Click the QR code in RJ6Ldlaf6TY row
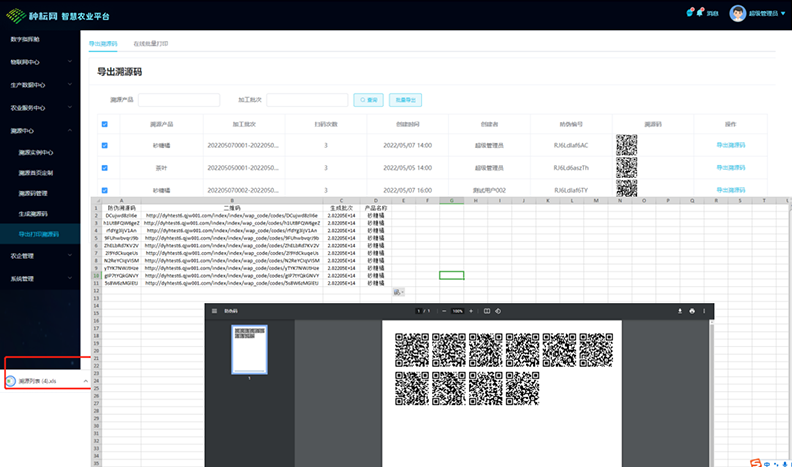Viewport: 792px width, 467px height. pyautogui.click(x=626, y=189)
